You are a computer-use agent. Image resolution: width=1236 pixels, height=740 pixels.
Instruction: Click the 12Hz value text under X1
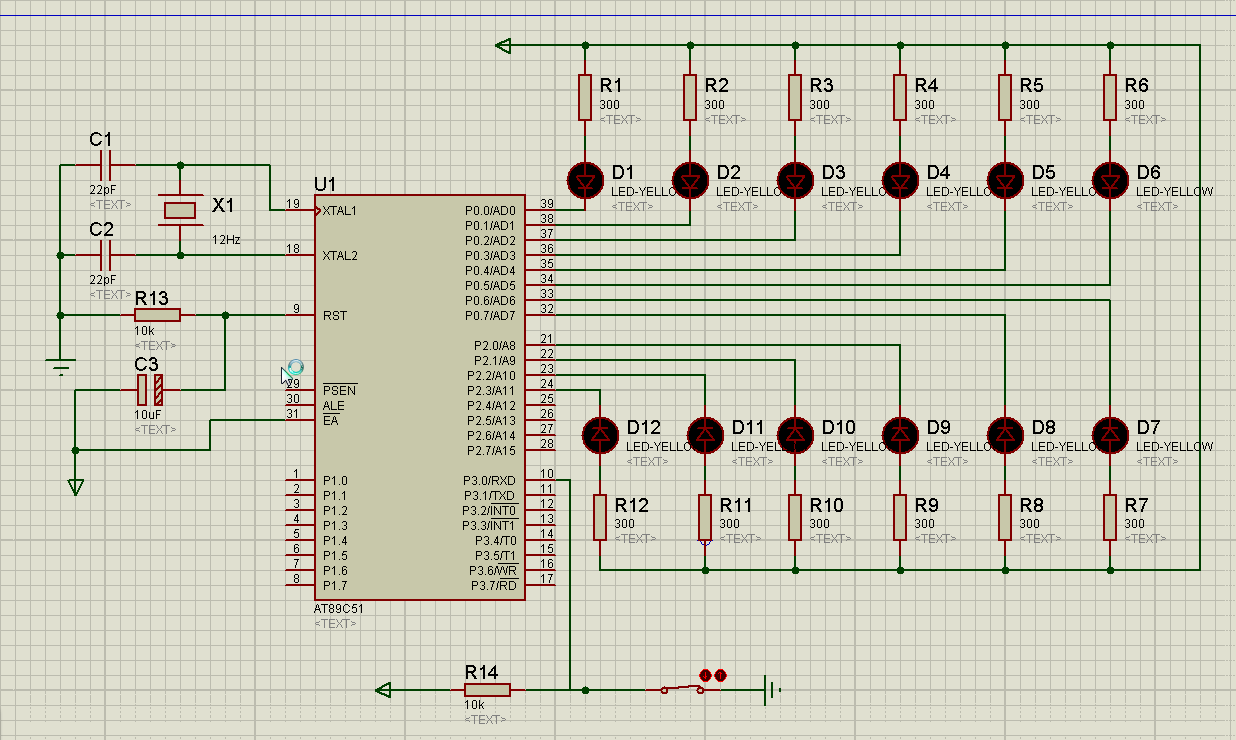[x=225, y=241]
